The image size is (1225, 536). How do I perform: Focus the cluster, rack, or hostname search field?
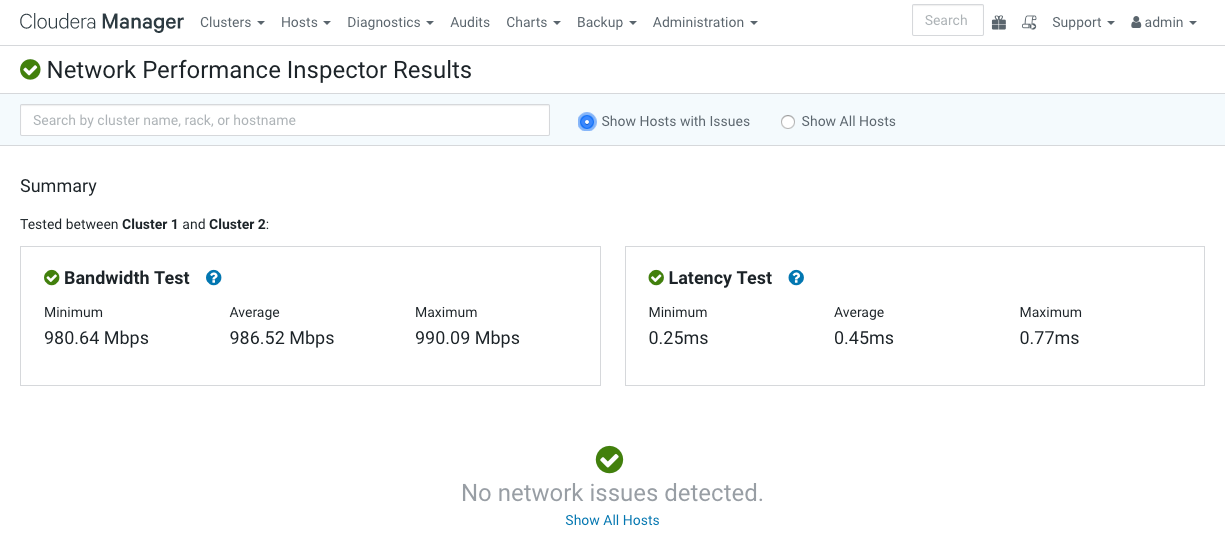click(285, 120)
